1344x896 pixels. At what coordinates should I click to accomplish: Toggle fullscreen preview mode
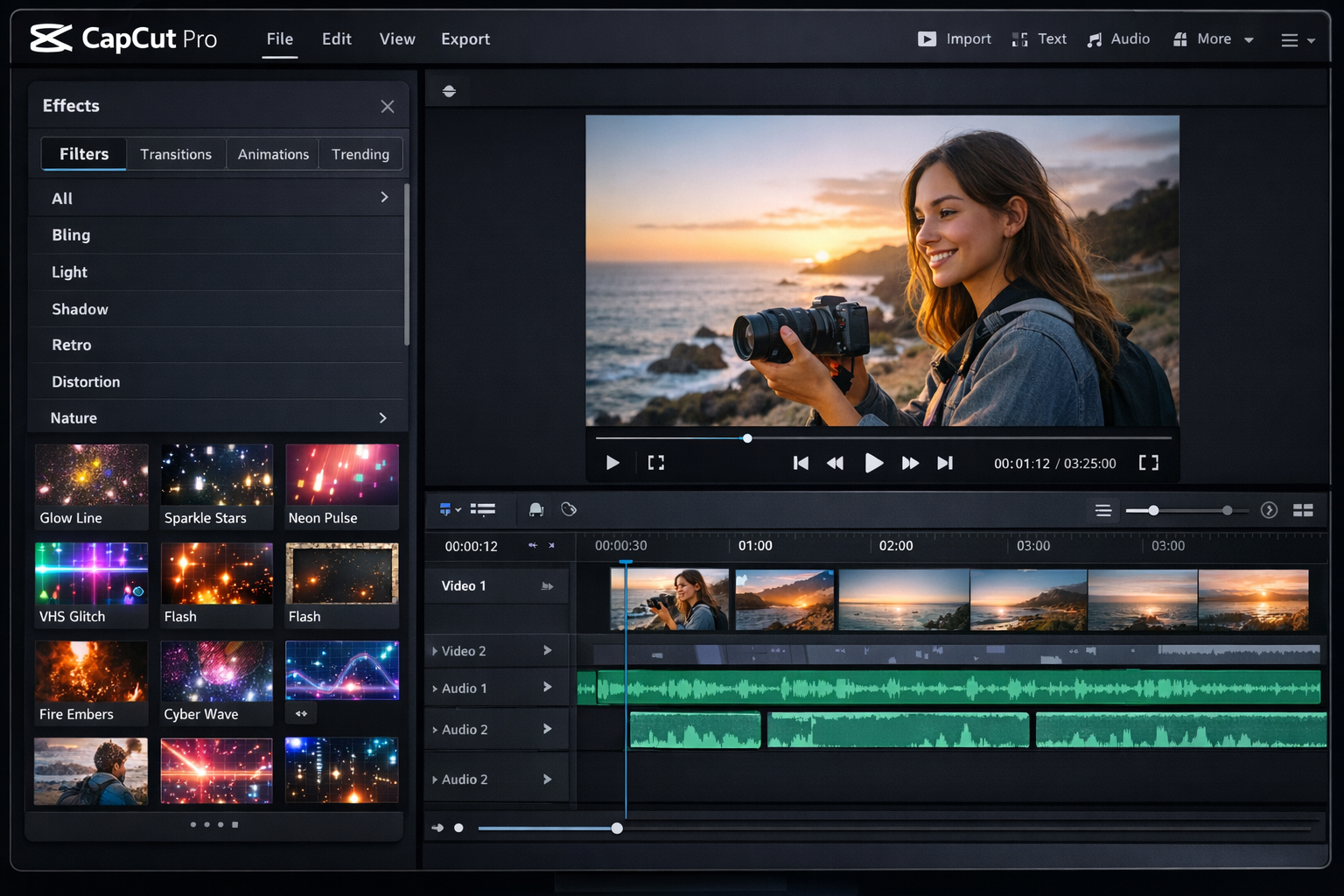1148,463
